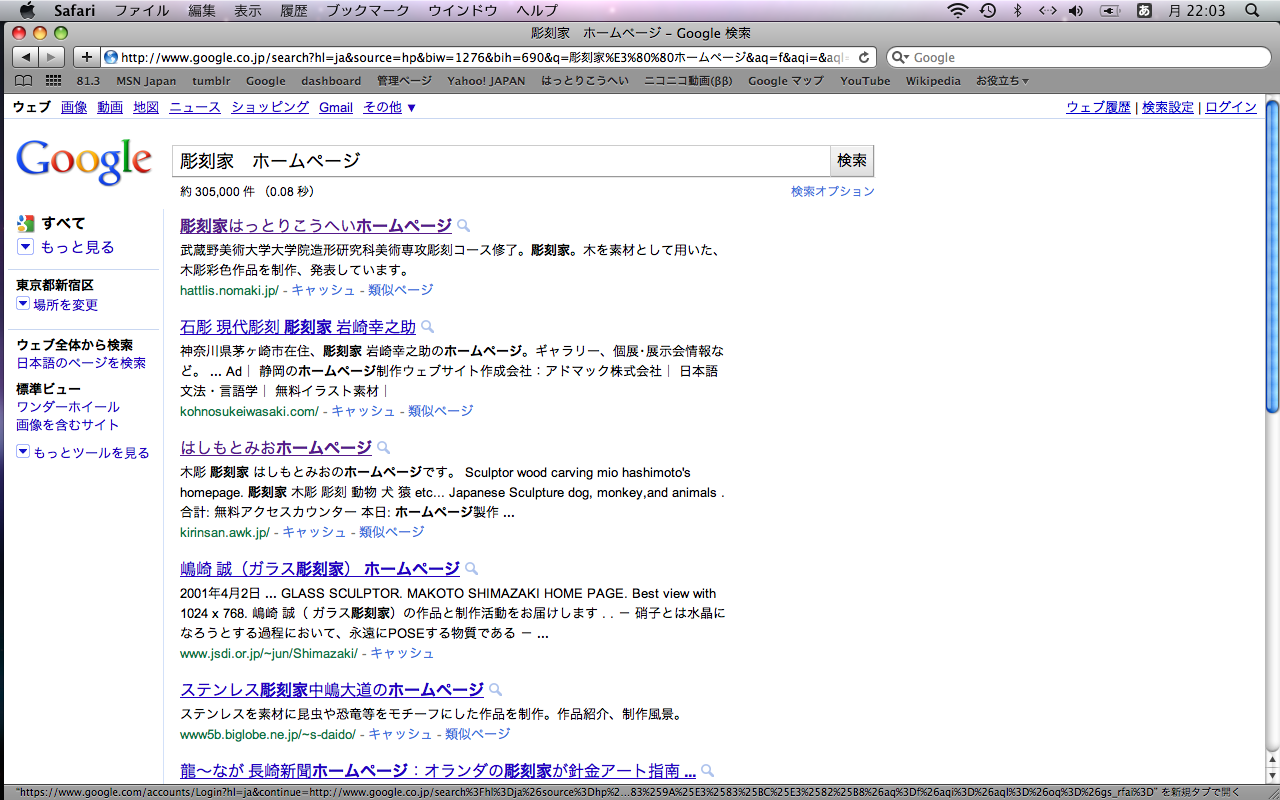This screenshot has width=1280, height=800.
Task: Open 検索オプション link
Action: pos(833,191)
